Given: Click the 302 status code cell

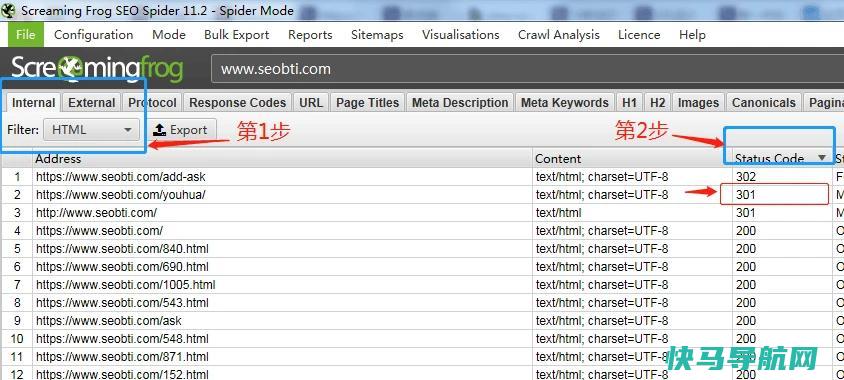Looking at the screenshot, I should pyautogui.click(x=783, y=177).
